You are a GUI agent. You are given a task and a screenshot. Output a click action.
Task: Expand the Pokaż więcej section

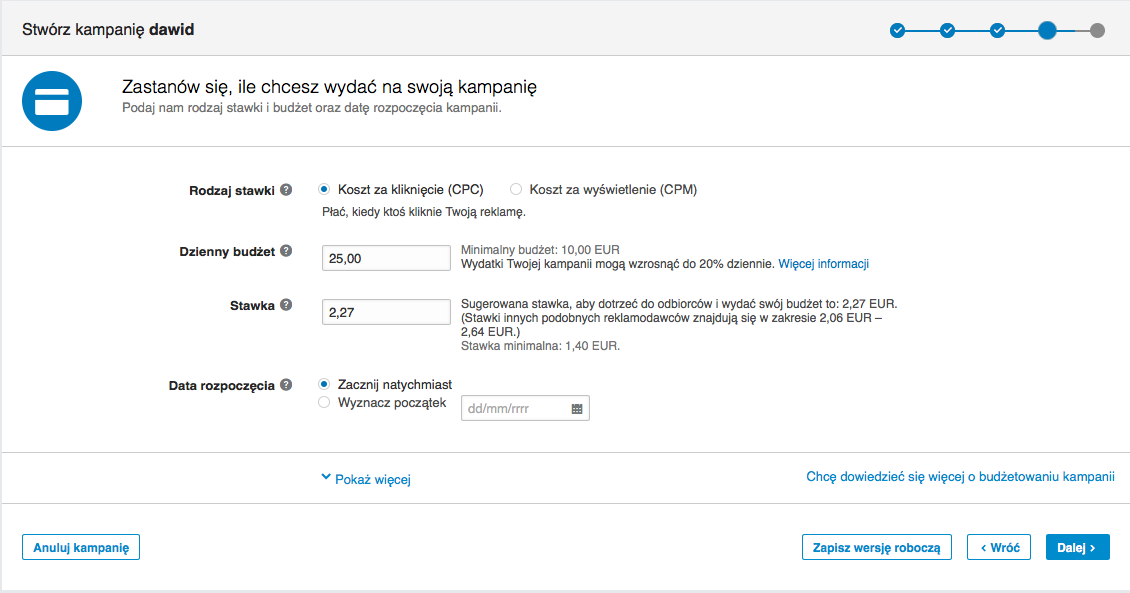pyautogui.click(x=366, y=479)
